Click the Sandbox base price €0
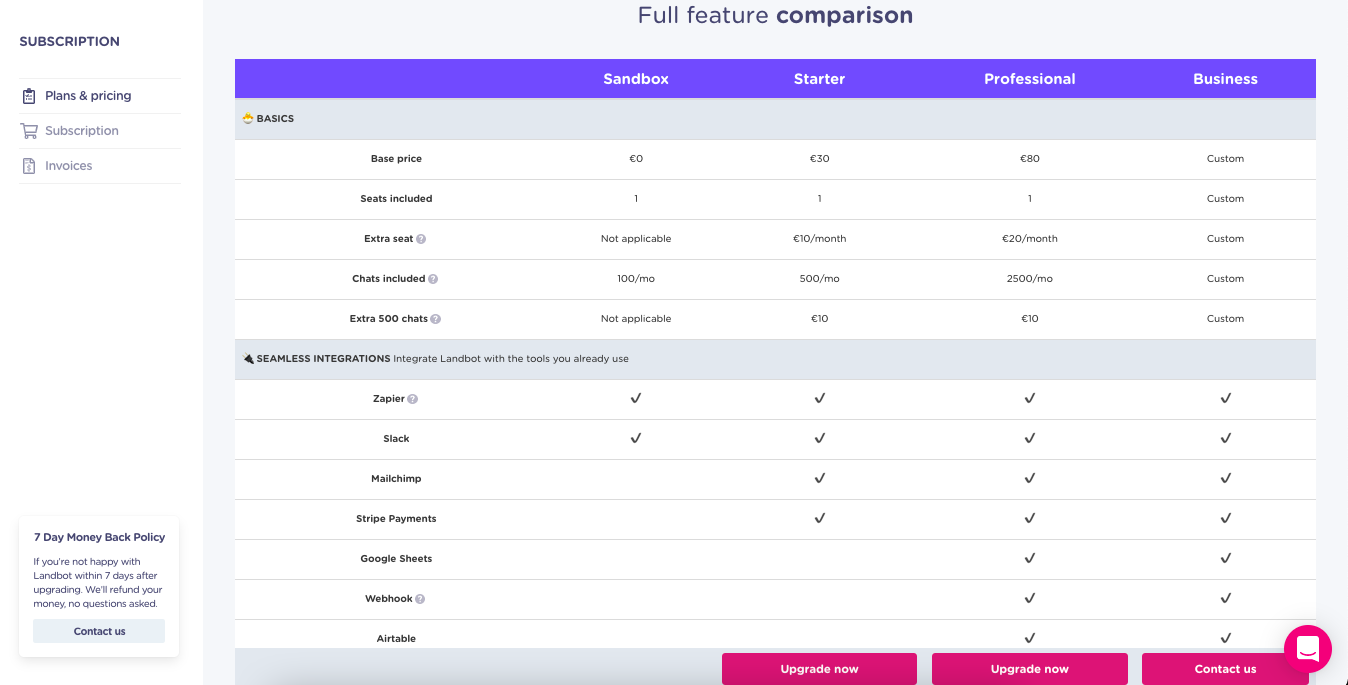1348x685 pixels. (636, 159)
